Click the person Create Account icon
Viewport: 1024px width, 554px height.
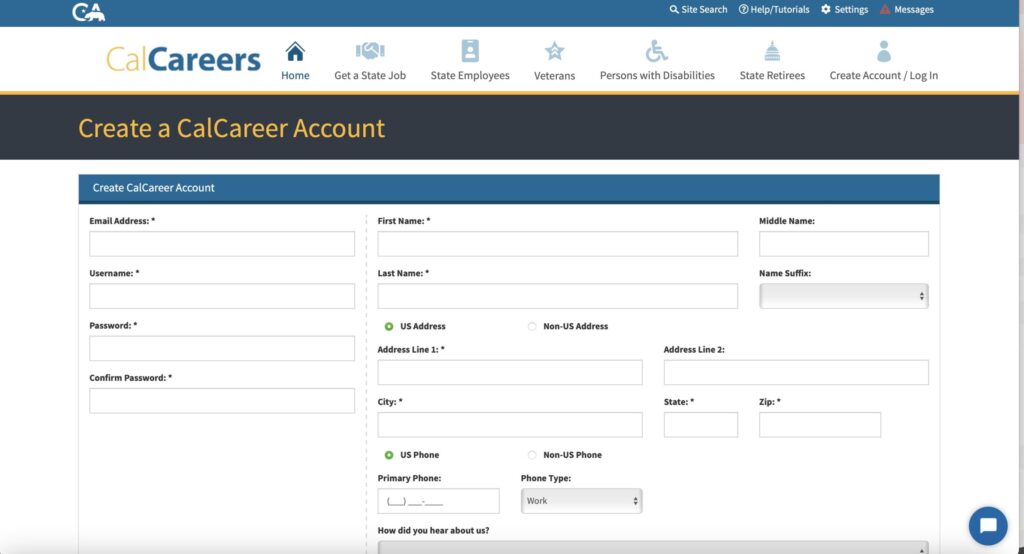click(x=884, y=51)
